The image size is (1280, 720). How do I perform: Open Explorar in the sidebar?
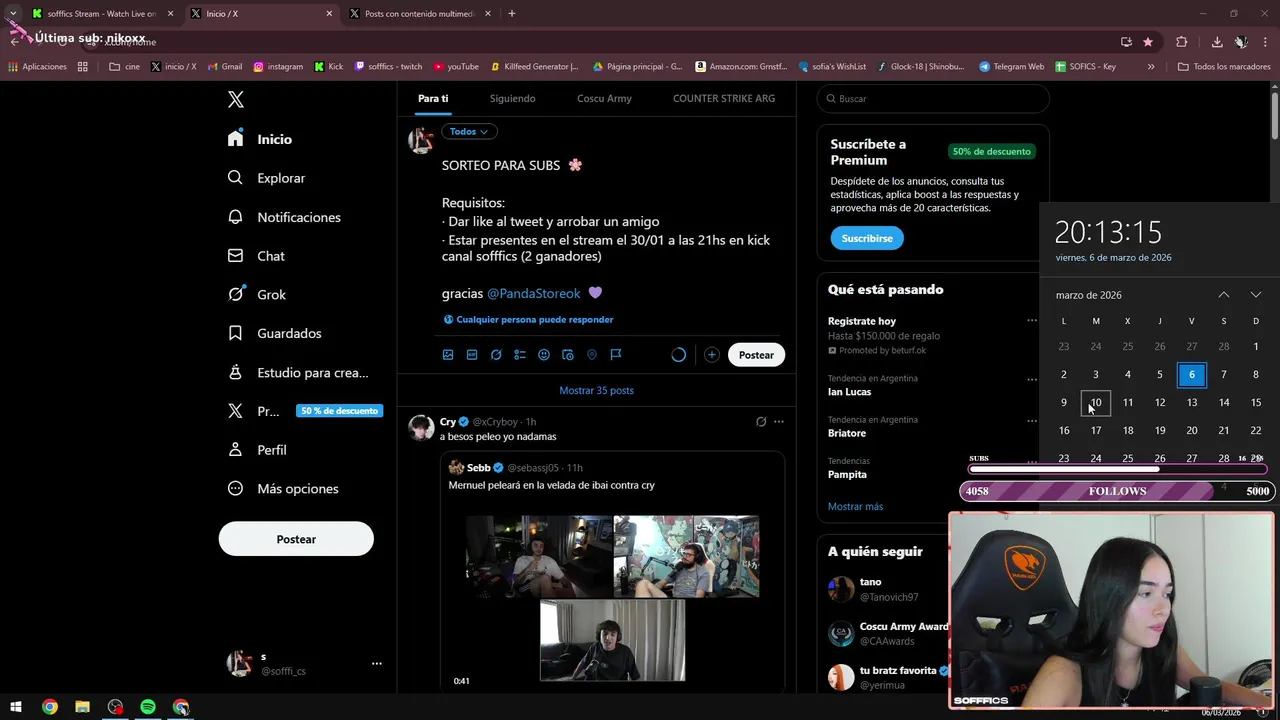coord(266,178)
